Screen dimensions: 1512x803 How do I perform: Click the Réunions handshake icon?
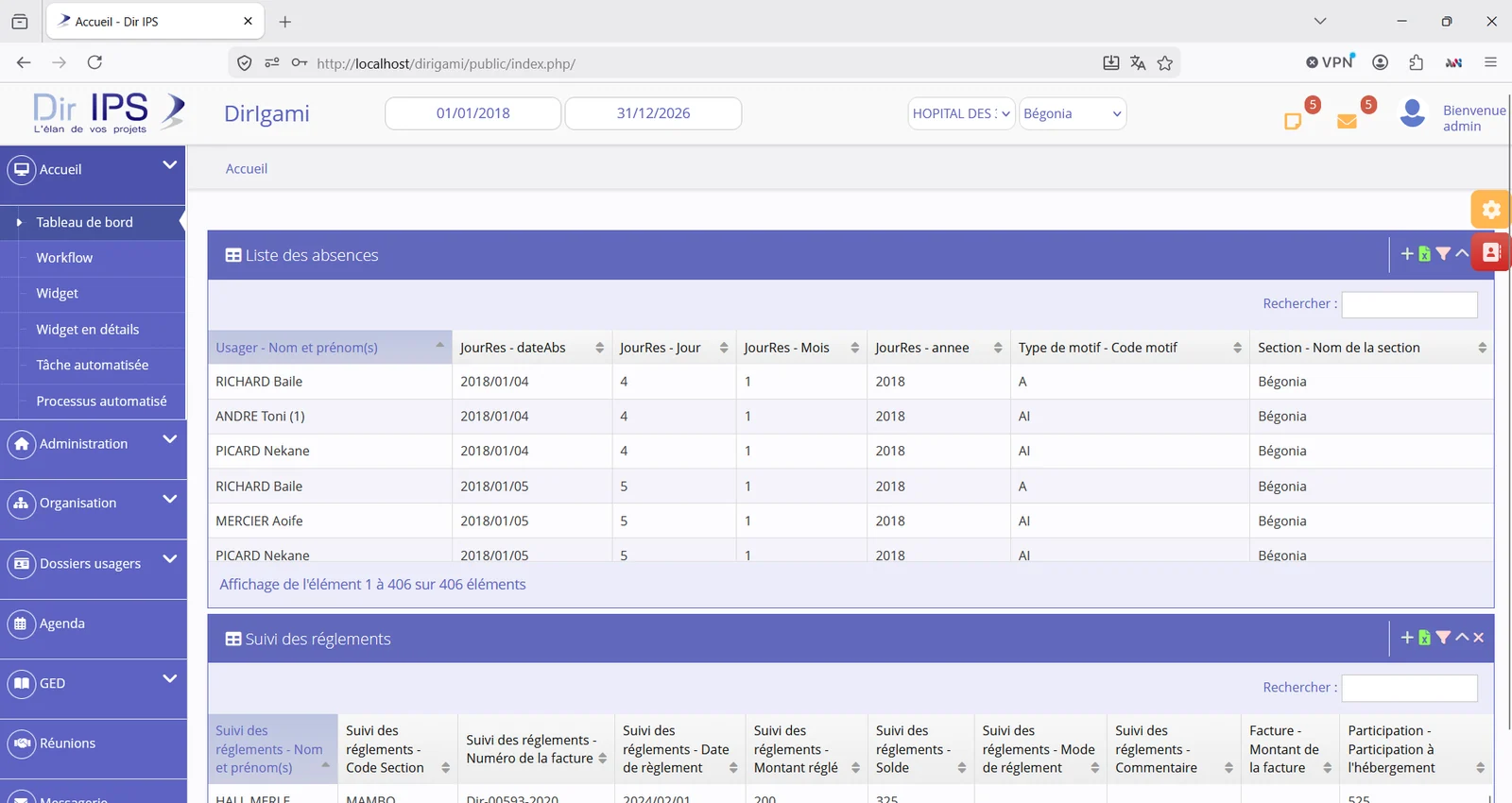coord(21,743)
